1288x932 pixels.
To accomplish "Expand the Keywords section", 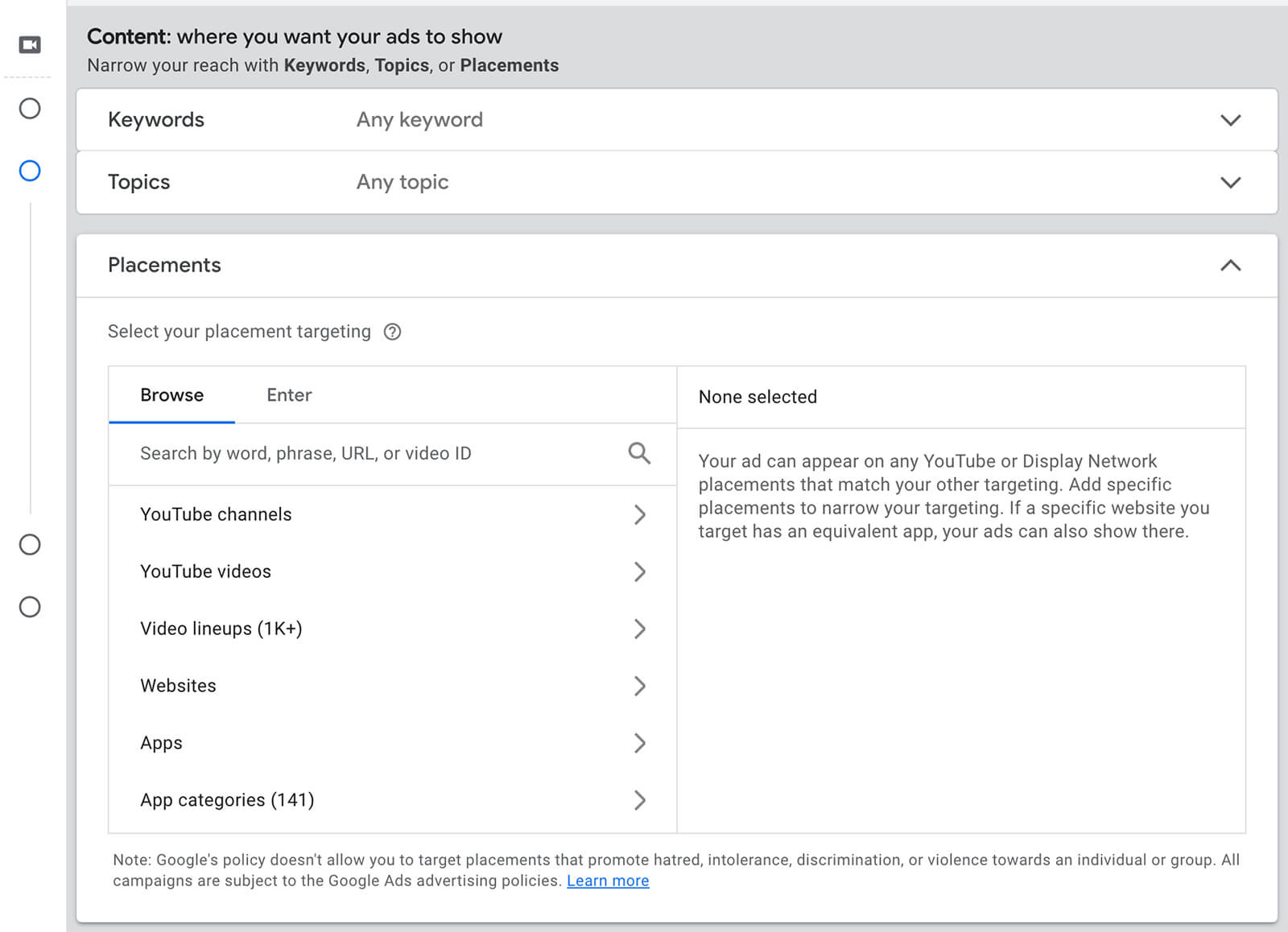I will click(1230, 120).
